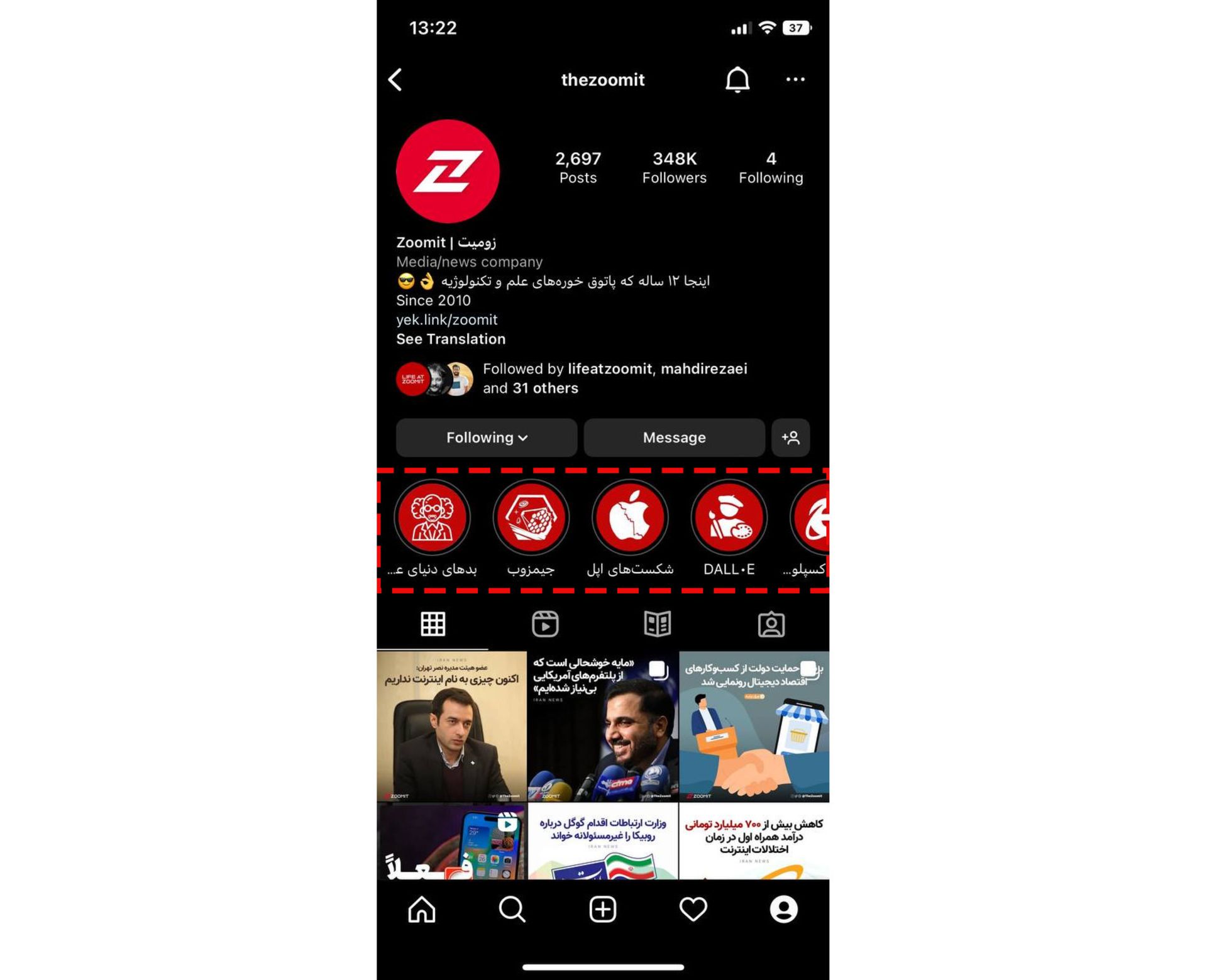This screenshot has height=980, width=1207.
Task: Expand the three-dot options menu
Action: point(794,80)
